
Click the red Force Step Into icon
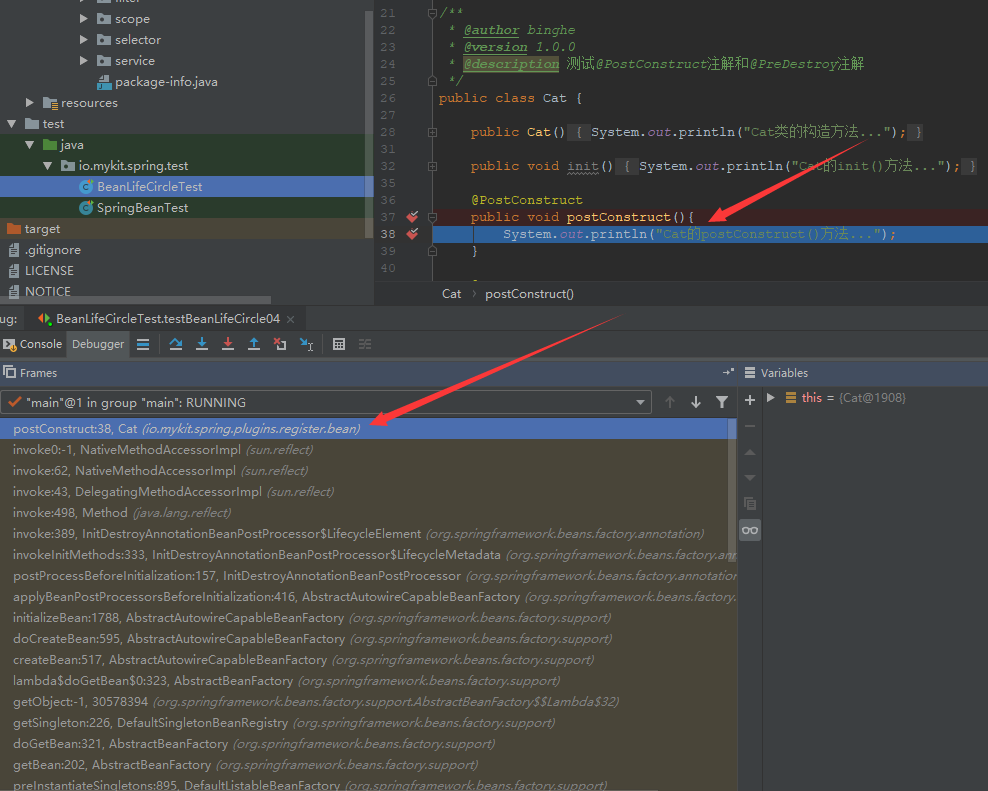point(228,344)
